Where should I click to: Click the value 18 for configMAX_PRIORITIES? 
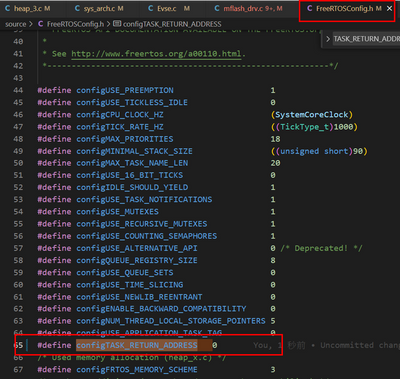(275, 139)
